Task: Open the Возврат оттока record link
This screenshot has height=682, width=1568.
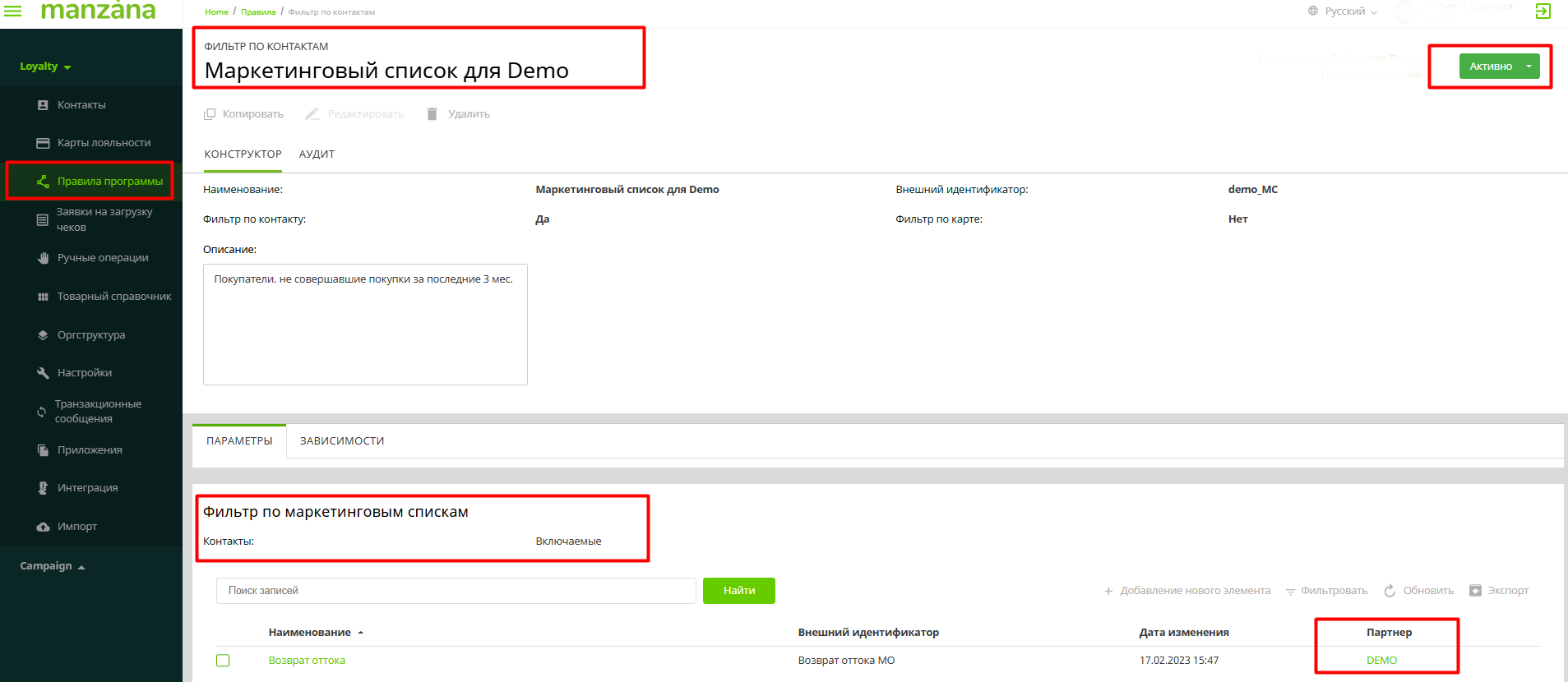Action: pos(307,661)
